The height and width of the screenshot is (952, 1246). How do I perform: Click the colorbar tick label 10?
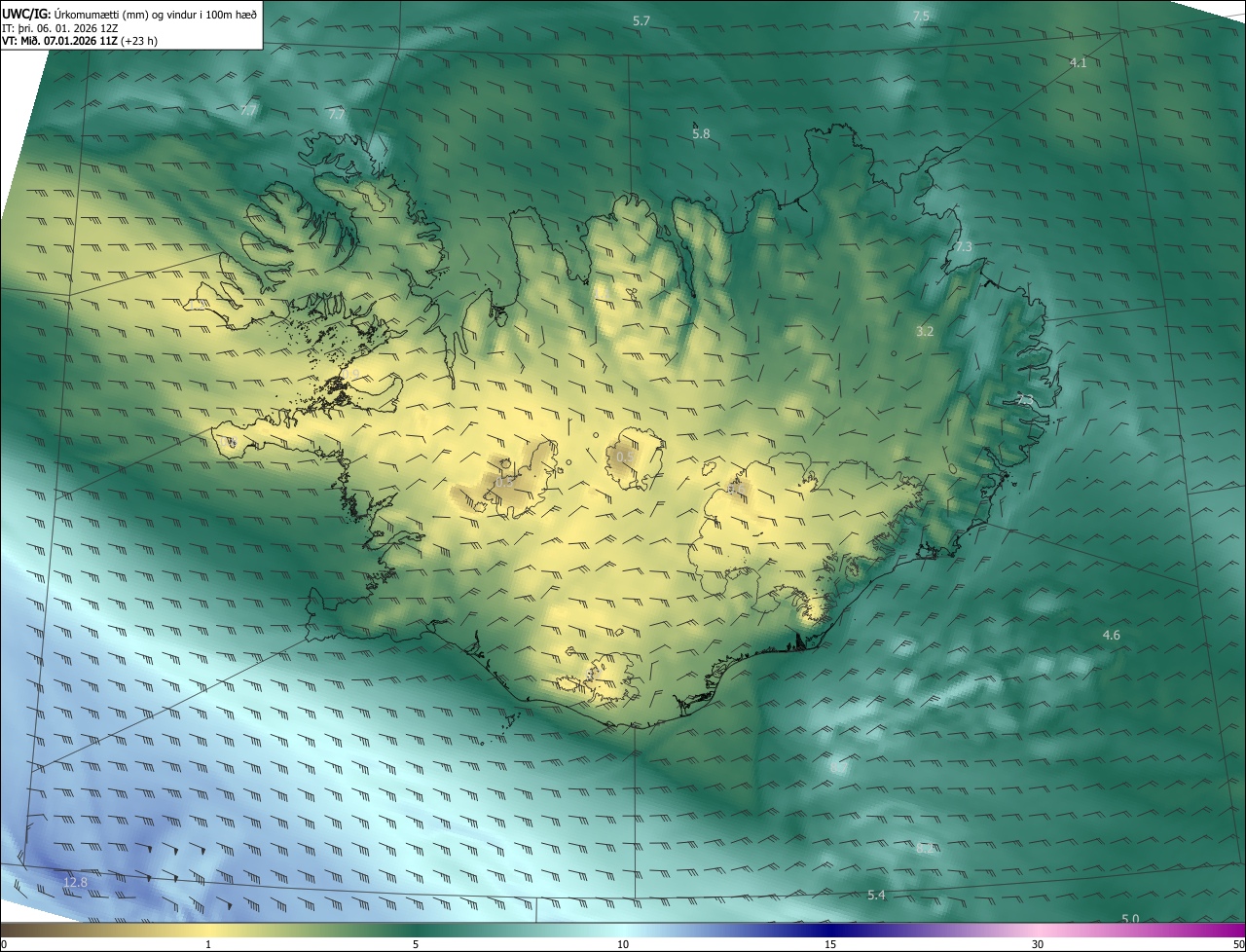[x=623, y=945]
